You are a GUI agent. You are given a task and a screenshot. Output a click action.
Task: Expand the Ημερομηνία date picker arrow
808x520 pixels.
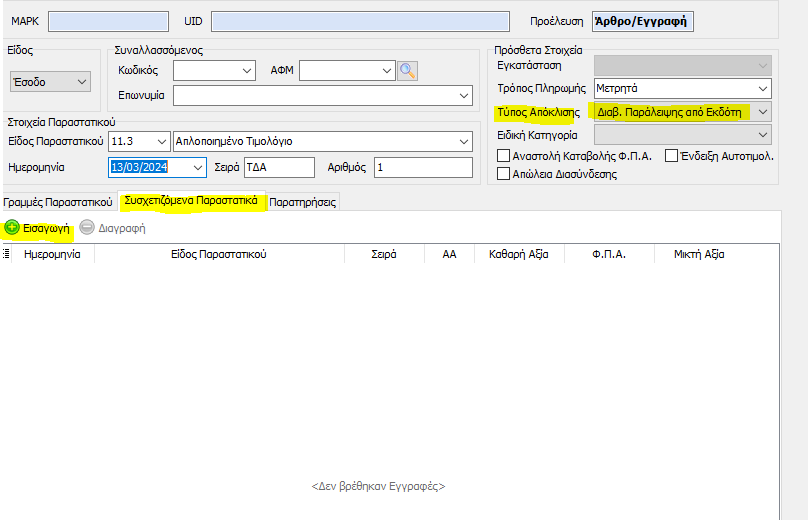click(x=197, y=167)
